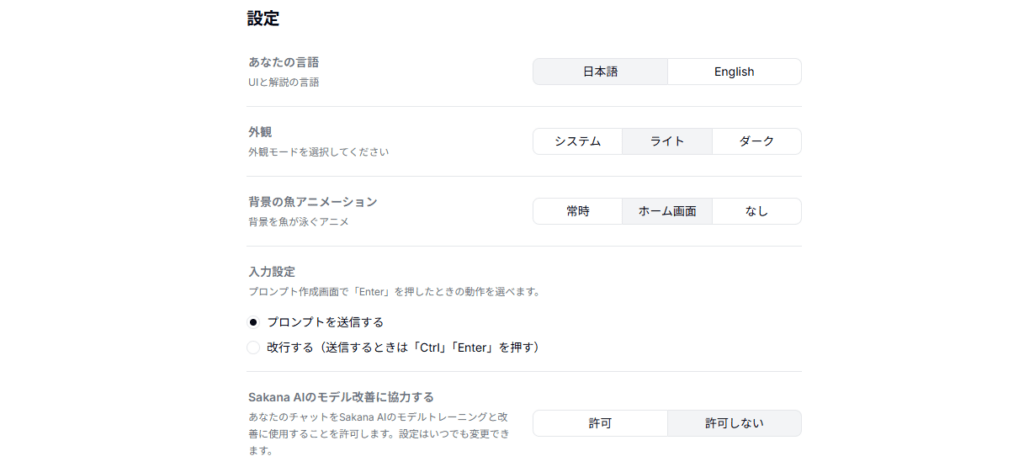The height and width of the screenshot is (467, 1024).
Task: Click the Sakana AIのモデル改善に協力する heading
Action: 341,397
